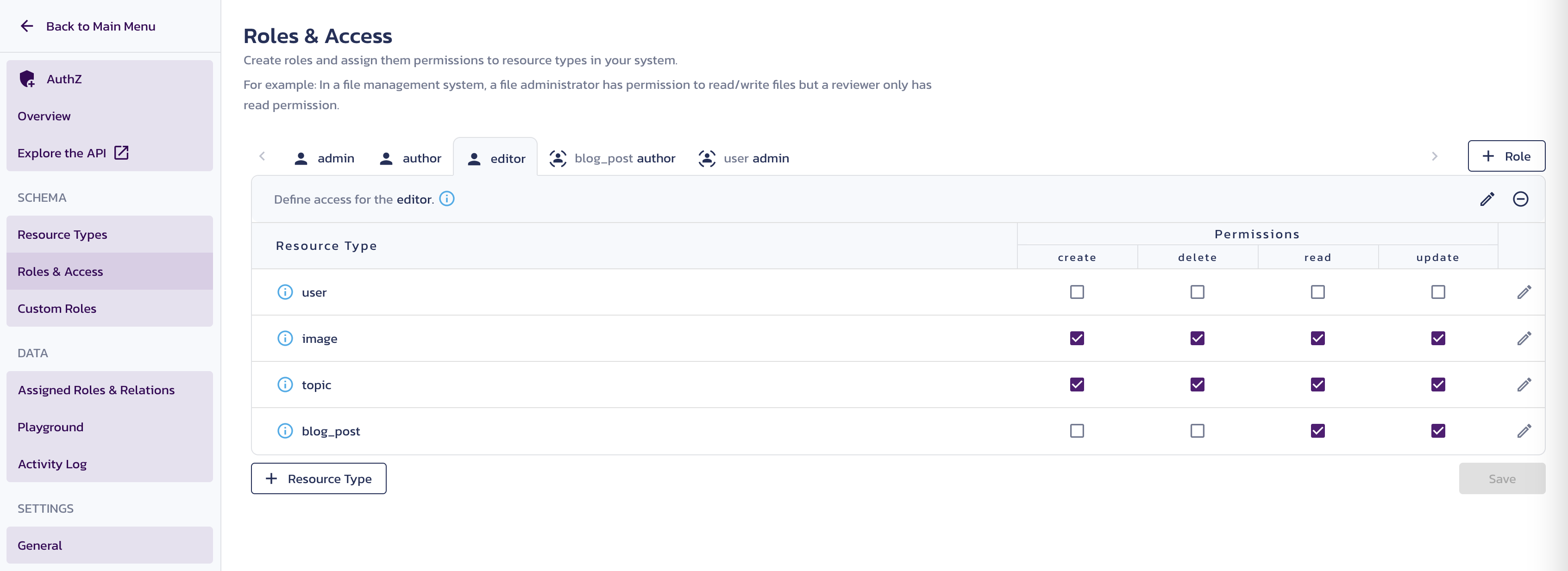This screenshot has width=1568, height=571.
Task: Expand roles navigation using right chevron
Action: [1435, 157]
